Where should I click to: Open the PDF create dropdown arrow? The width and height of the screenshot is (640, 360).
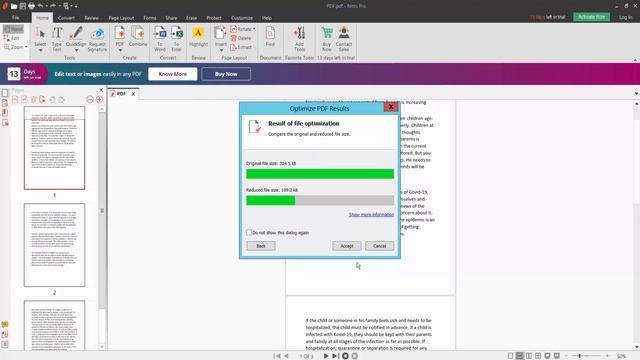pos(120,51)
